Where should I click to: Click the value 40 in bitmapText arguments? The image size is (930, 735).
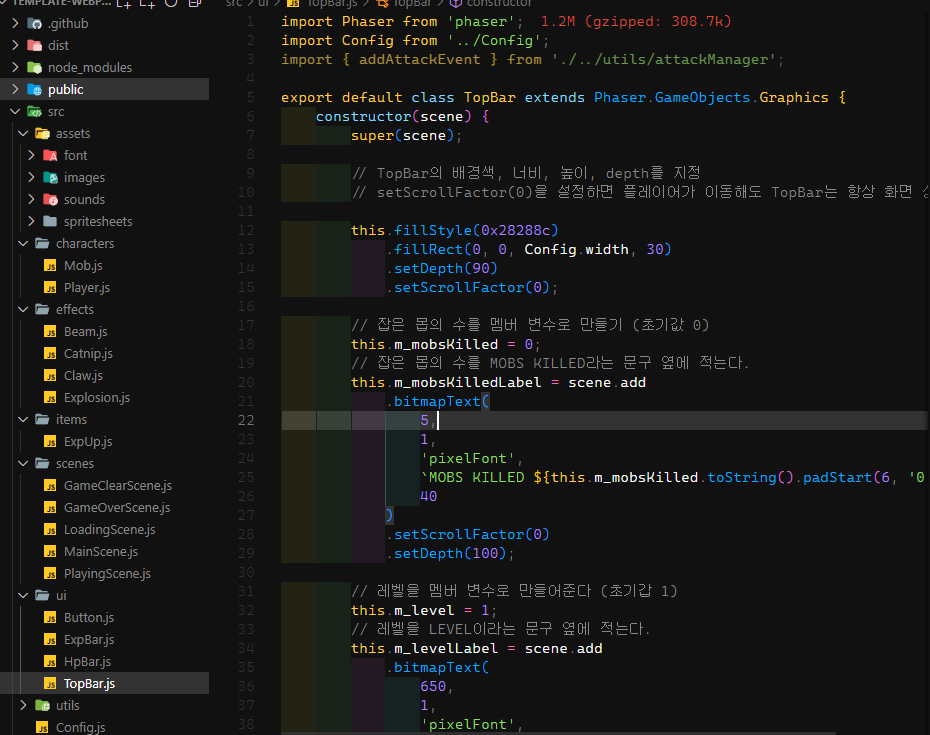[x=429, y=496]
